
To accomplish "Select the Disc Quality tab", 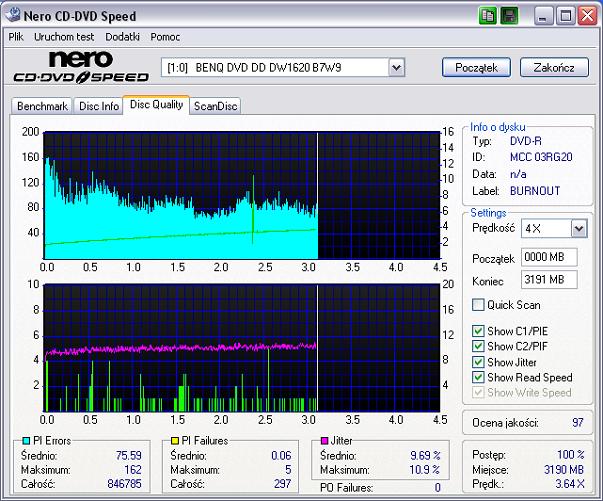I will 156,105.
